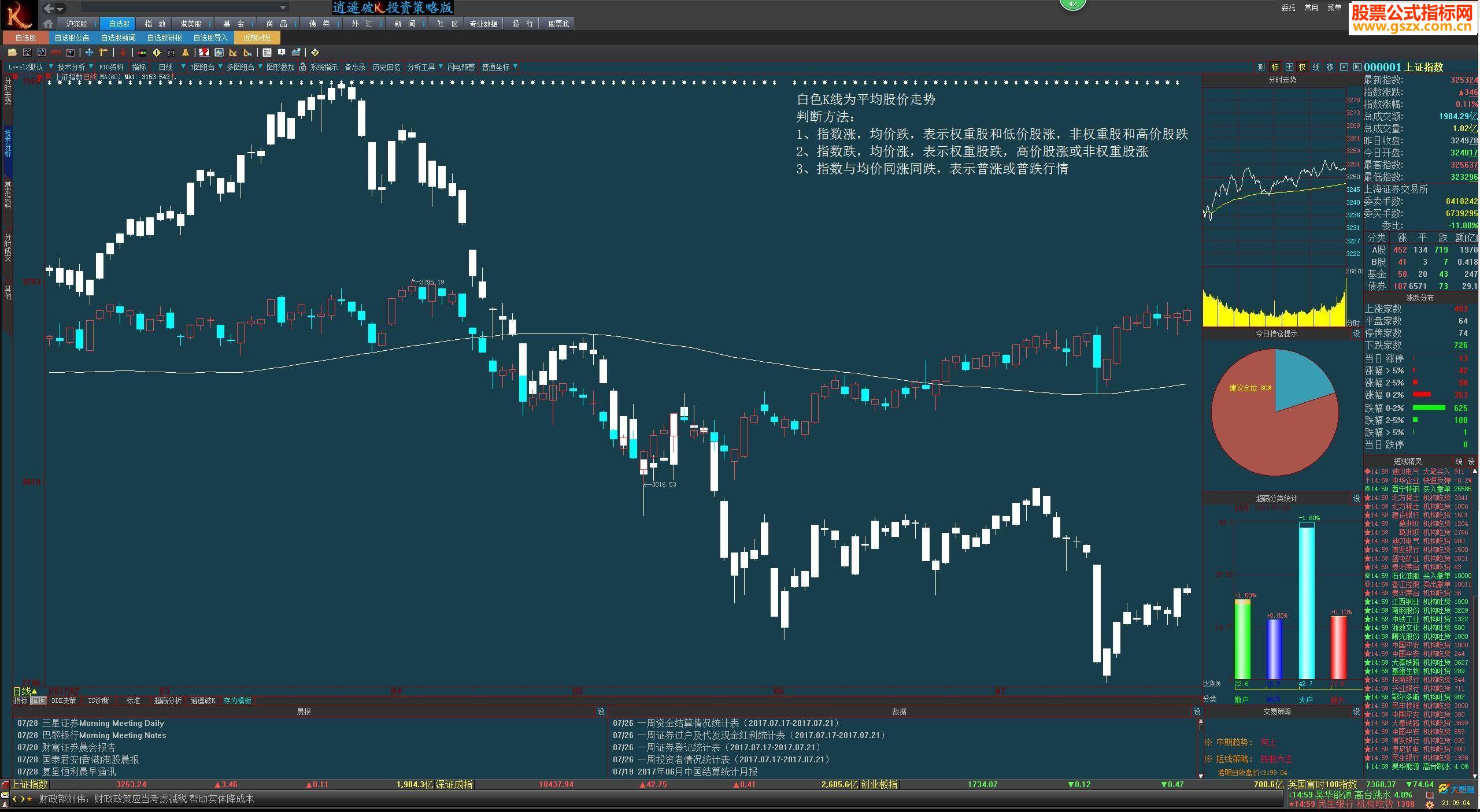This screenshot has height=812, width=1480.
Task: Open the 日线 period dropdown
Action: point(183,66)
